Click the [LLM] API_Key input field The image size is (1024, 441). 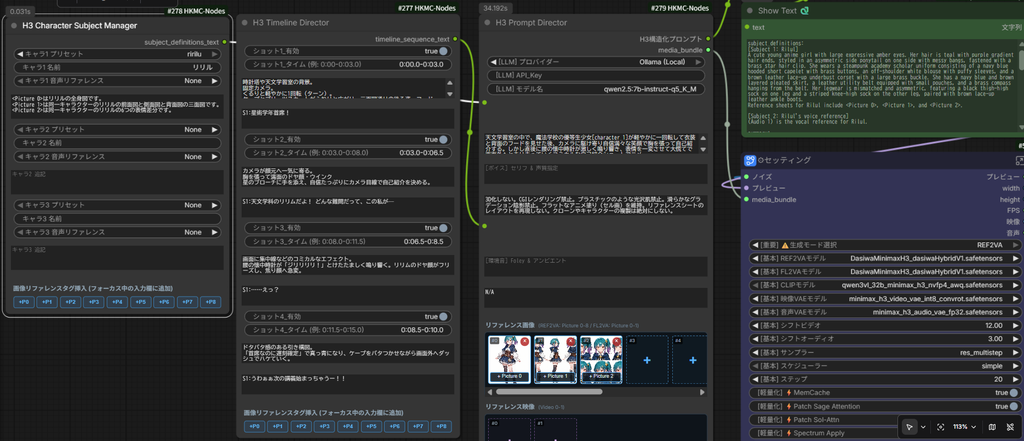click(596, 76)
